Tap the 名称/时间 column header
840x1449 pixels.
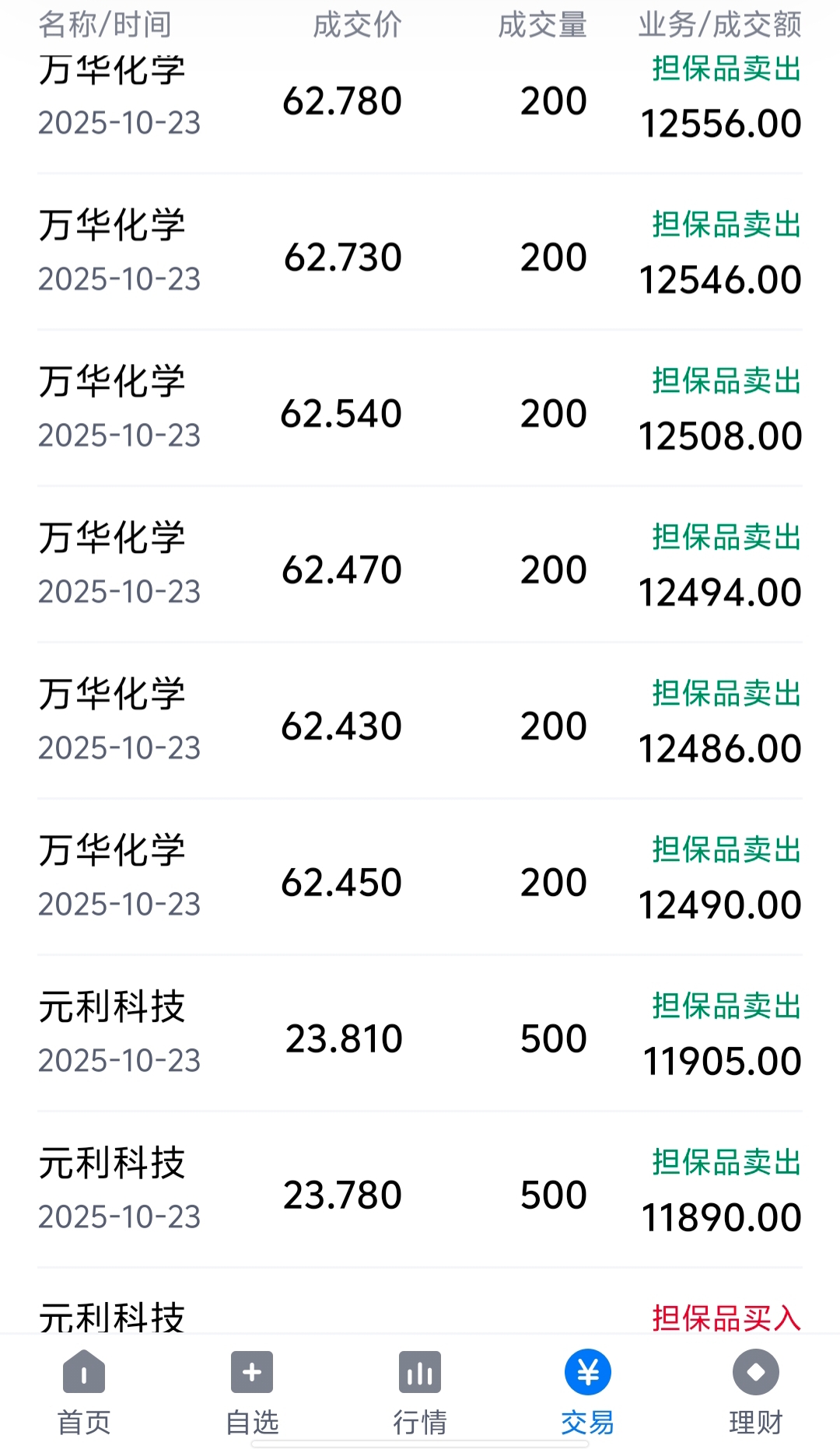pyautogui.click(x=105, y=25)
